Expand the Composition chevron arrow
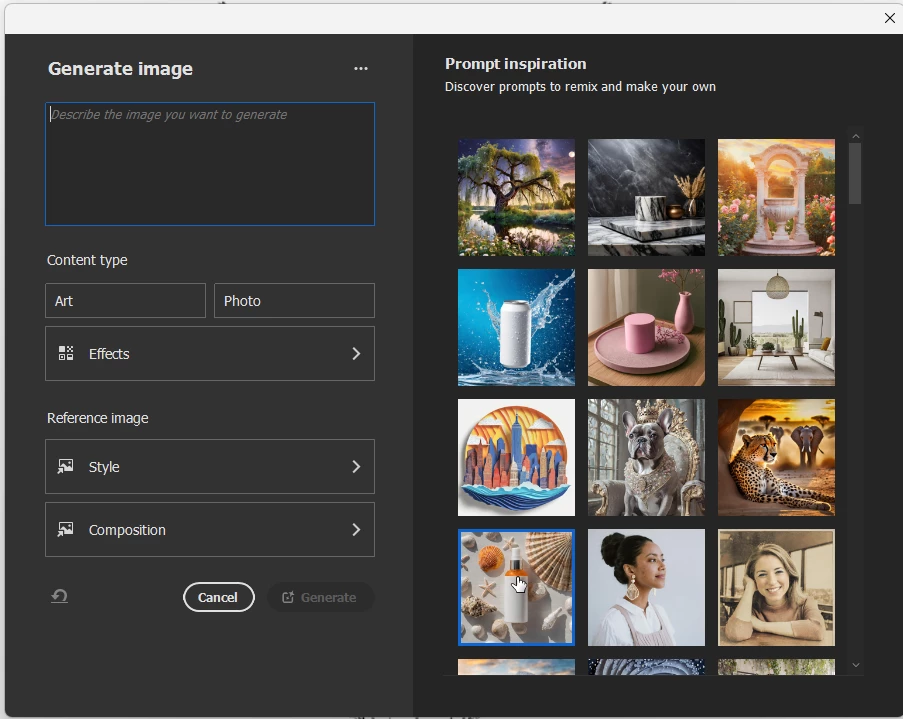This screenshot has width=903, height=719. [x=356, y=529]
